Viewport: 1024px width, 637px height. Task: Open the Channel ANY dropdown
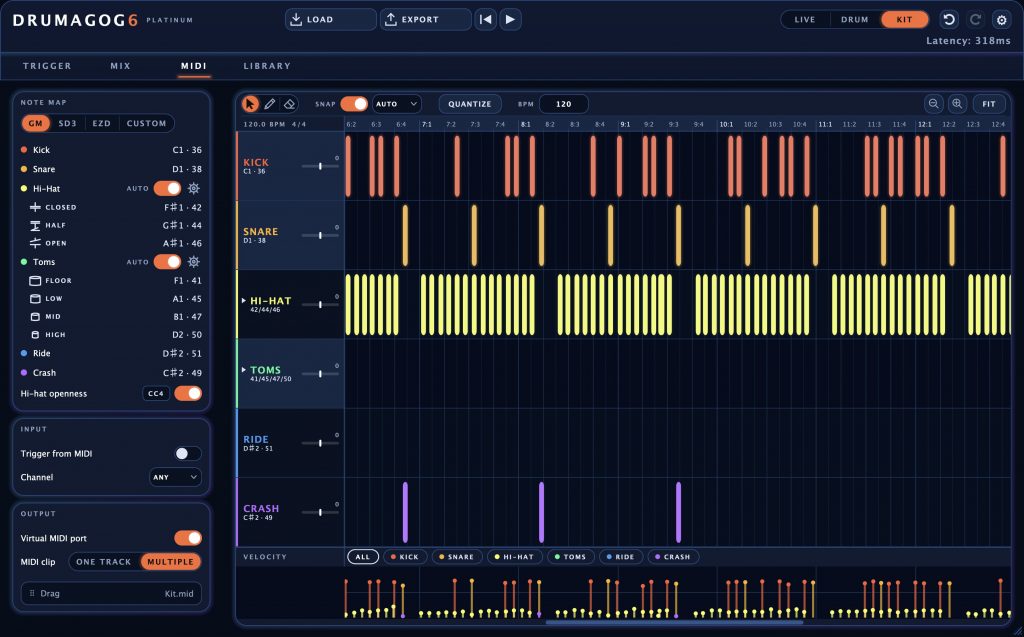coord(175,477)
